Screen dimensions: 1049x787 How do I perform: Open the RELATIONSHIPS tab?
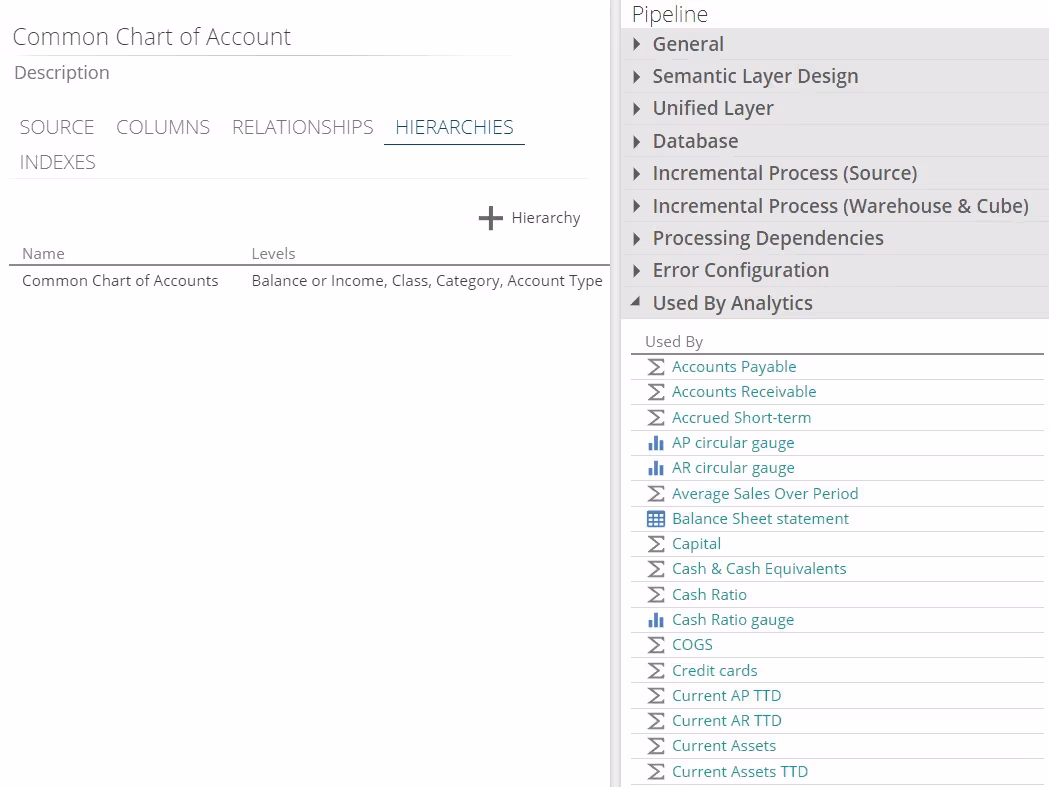[302, 127]
